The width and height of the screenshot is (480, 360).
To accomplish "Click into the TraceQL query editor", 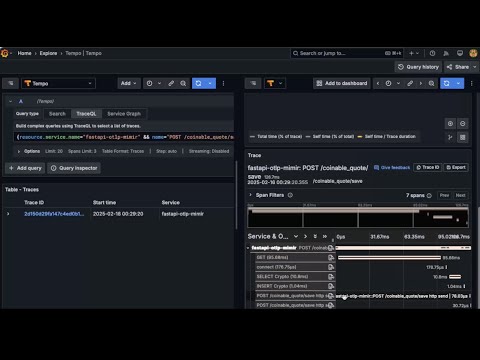I will click(x=124, y=137).
